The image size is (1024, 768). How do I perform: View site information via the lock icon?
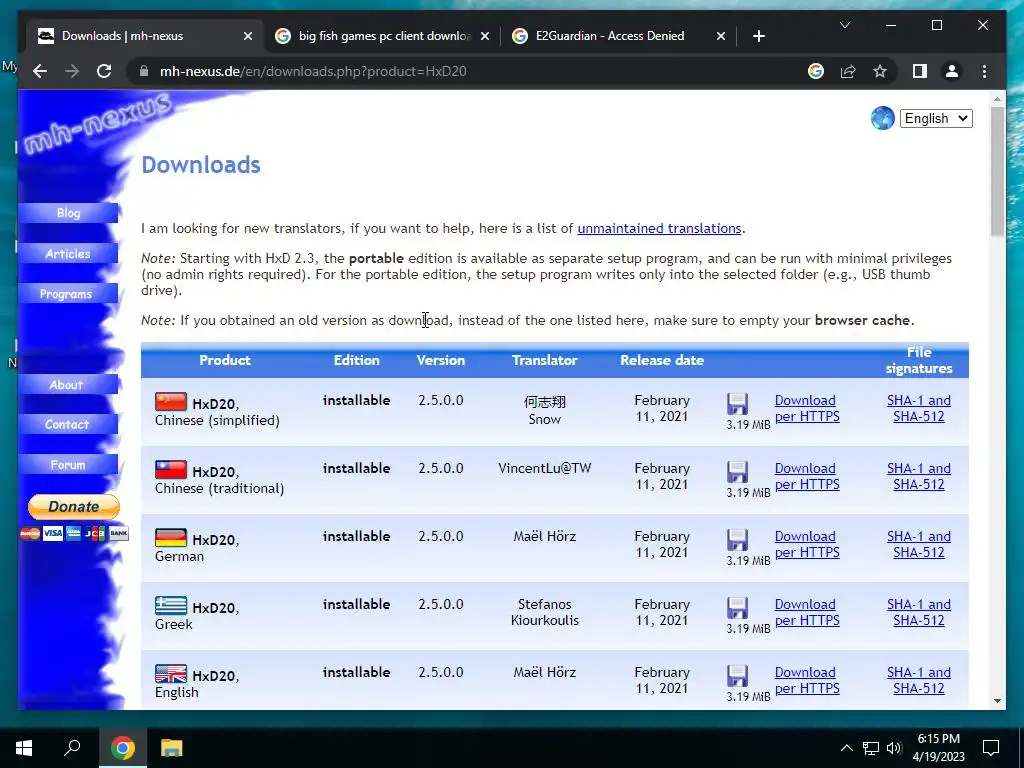pos(144,71)
